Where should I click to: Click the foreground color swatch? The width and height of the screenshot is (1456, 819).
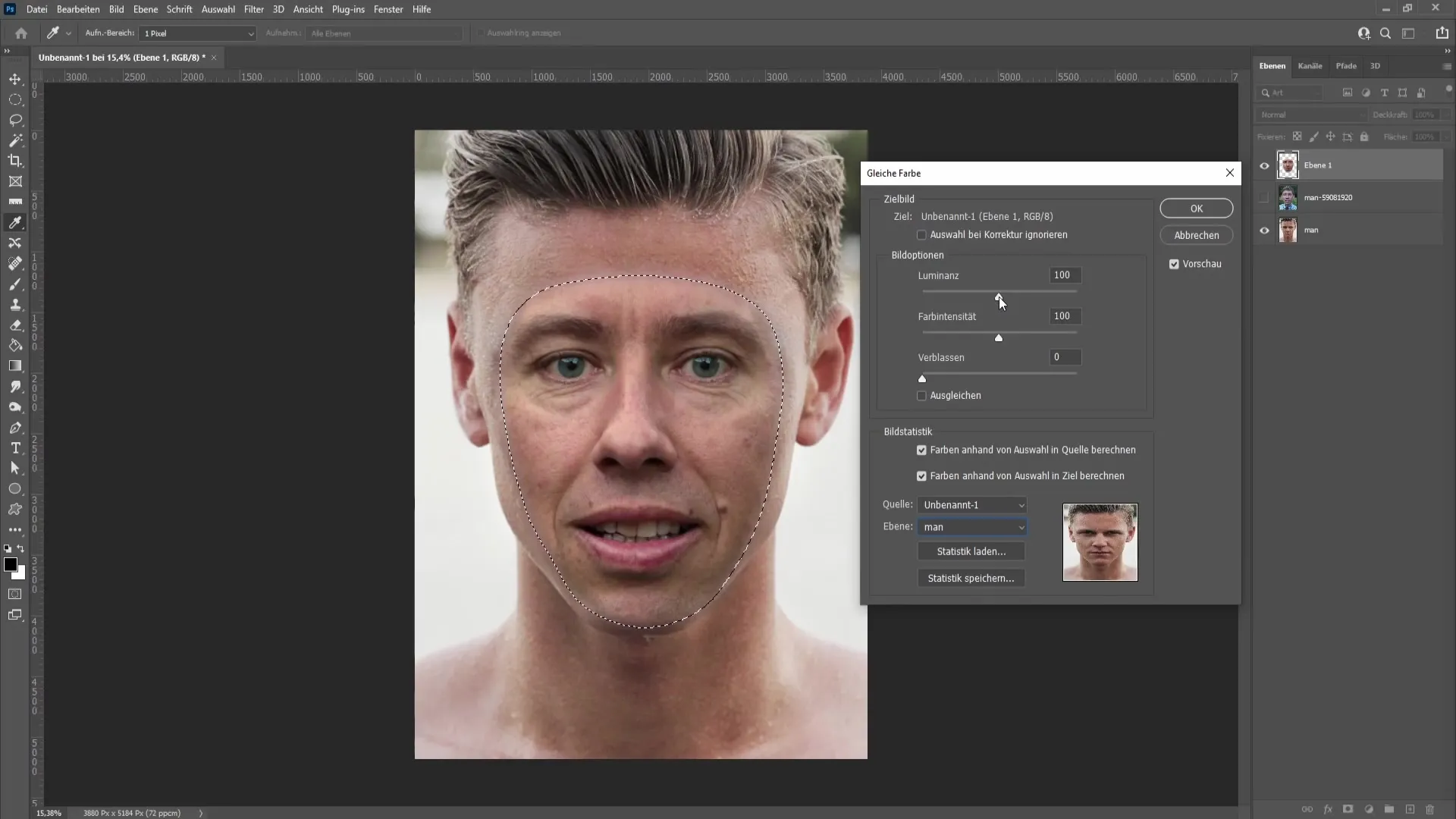click(11, 564)
